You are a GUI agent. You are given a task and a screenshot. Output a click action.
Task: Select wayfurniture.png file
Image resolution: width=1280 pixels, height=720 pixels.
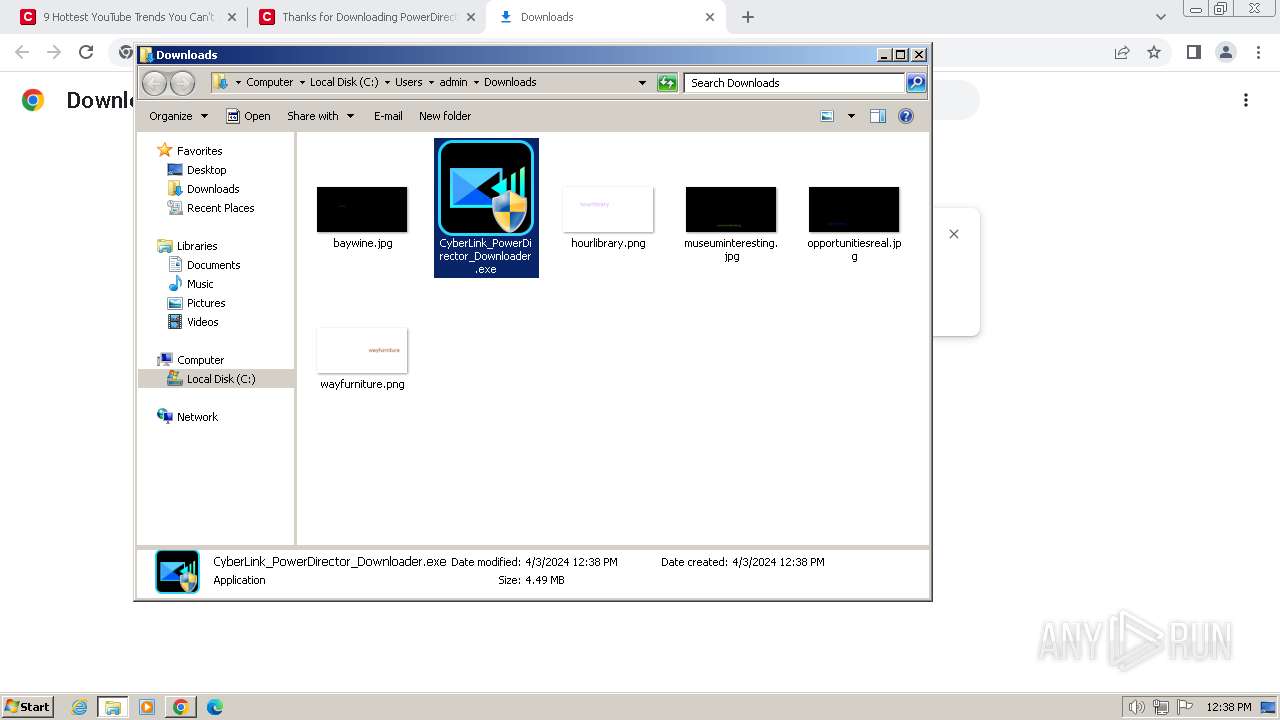pyautogui.click(x=362, y=350)
